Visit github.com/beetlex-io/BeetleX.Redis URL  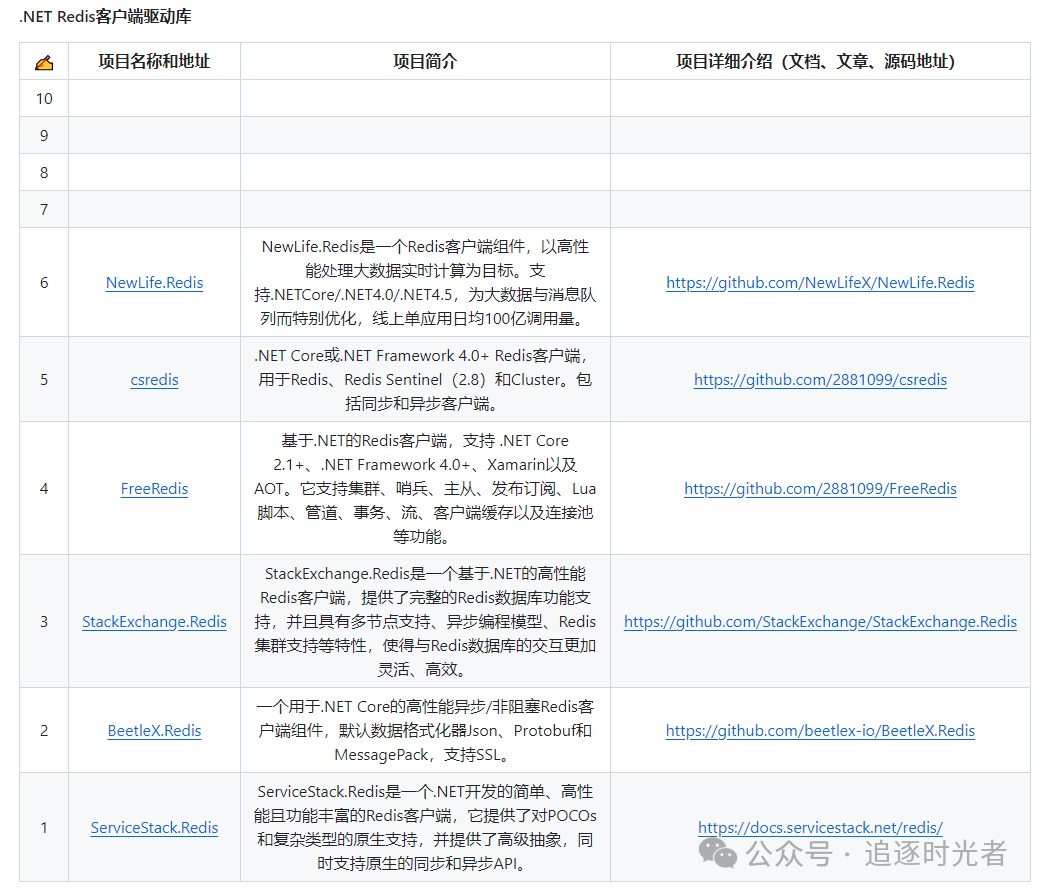(821, 731)
